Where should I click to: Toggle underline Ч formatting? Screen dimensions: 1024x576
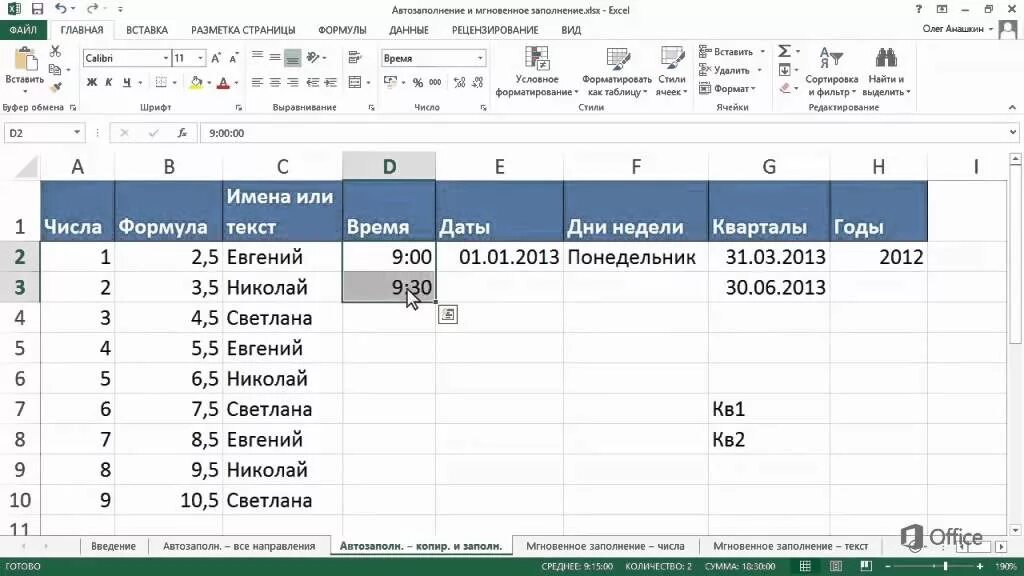coord(127,82)
